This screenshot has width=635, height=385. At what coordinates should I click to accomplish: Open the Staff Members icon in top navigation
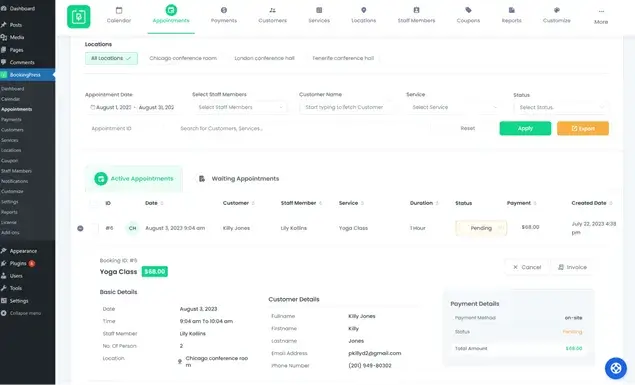[416, 10]
